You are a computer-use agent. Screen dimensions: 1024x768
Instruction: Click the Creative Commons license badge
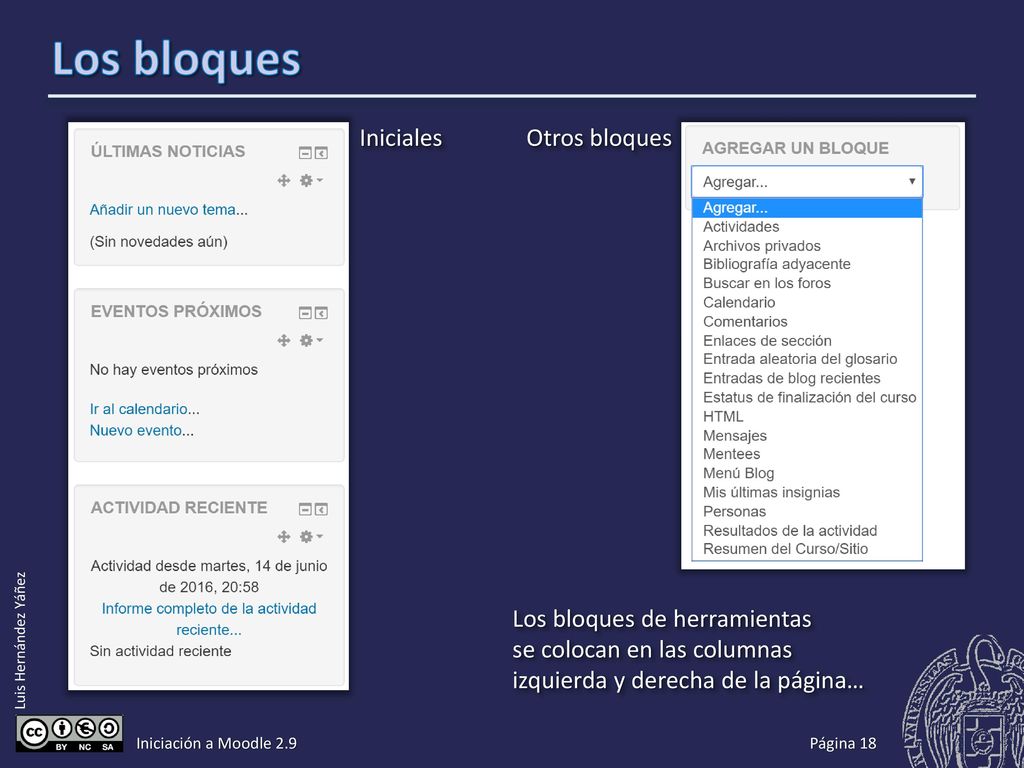click(69, 734)
